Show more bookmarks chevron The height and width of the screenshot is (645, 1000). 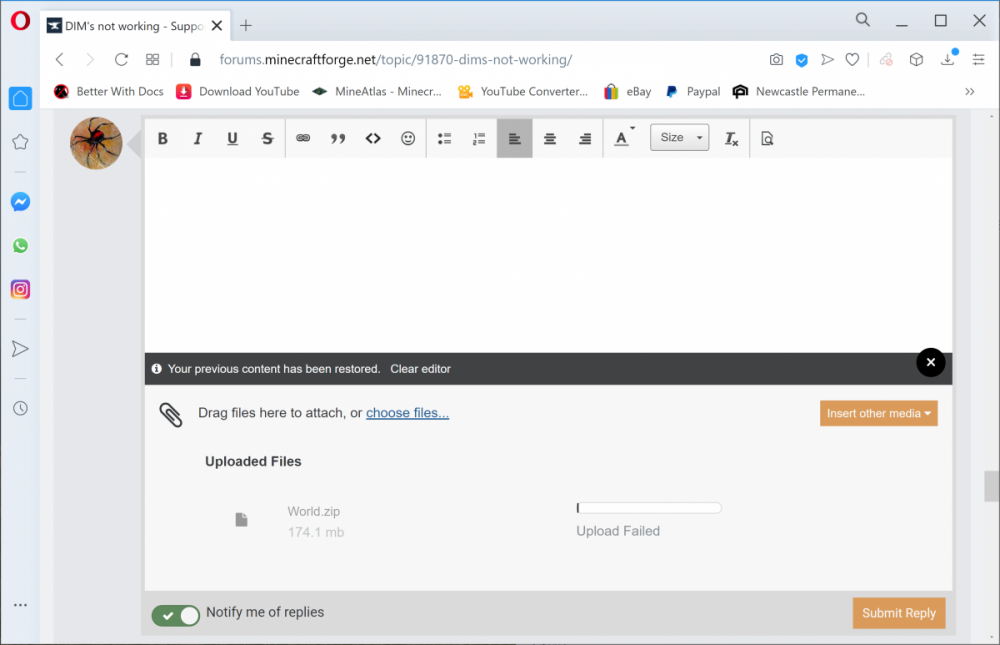[x=969, y=91]
